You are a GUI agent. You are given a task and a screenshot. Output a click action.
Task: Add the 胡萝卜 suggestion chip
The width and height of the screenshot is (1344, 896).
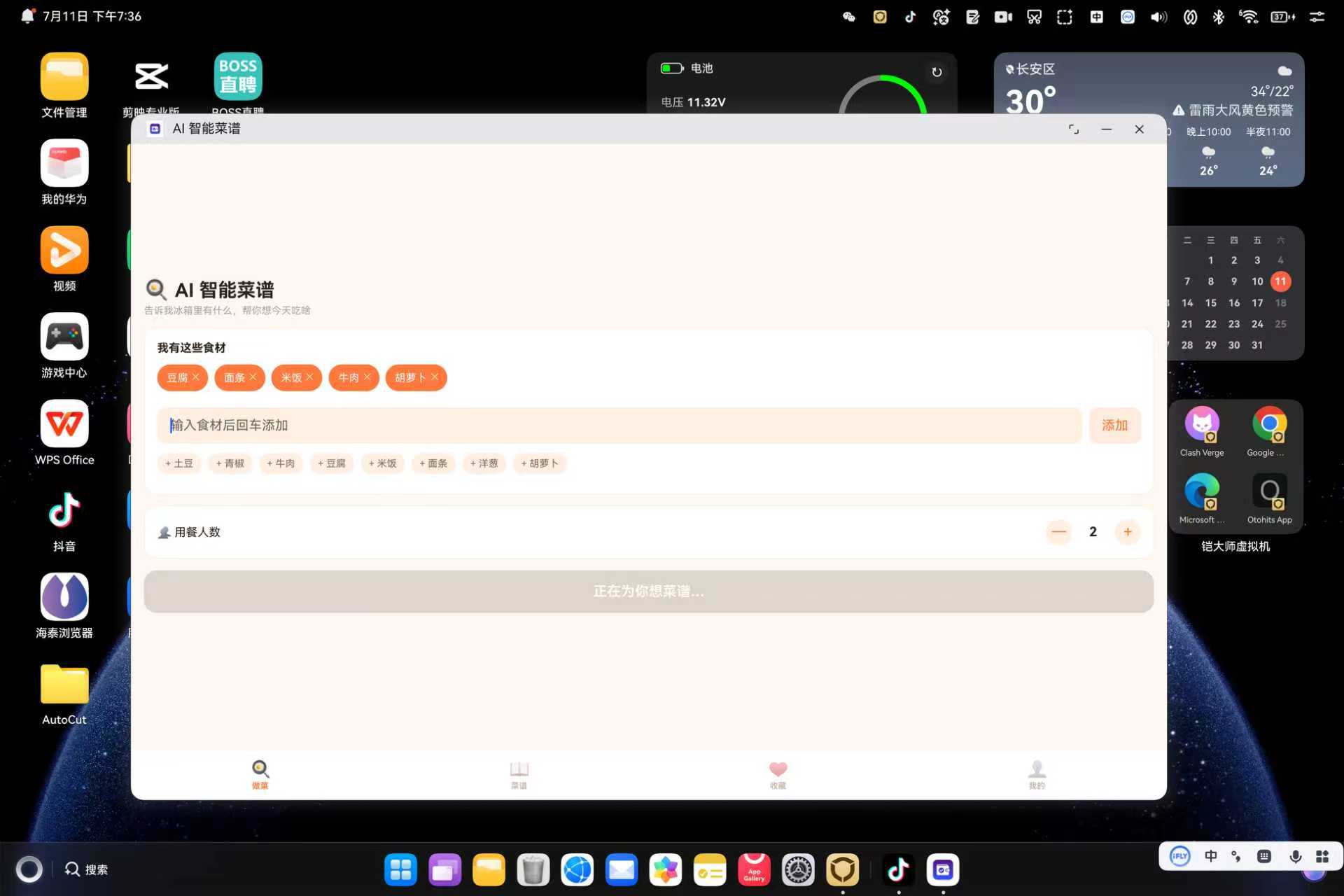coord(540,463)
